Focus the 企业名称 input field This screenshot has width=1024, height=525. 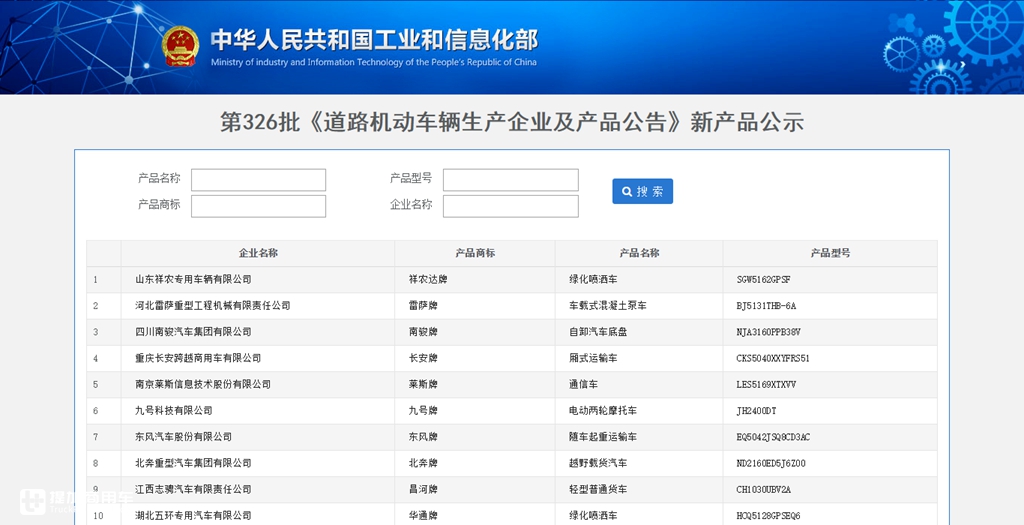511,206
